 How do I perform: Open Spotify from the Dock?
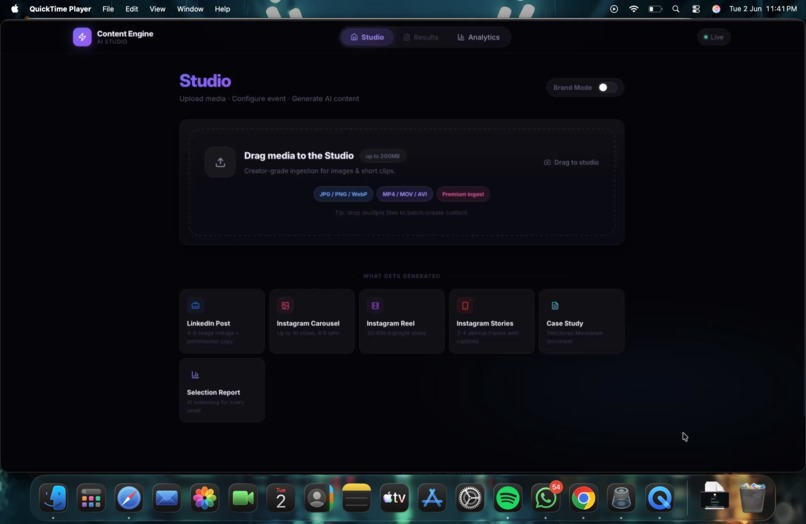tap(507, 498)
